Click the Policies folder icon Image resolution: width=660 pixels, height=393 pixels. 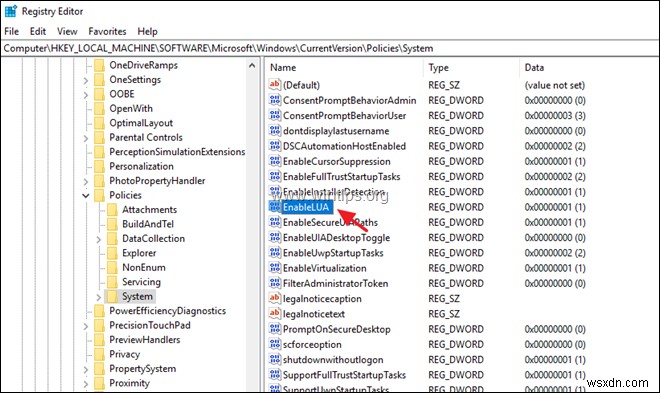coord(99,195)
